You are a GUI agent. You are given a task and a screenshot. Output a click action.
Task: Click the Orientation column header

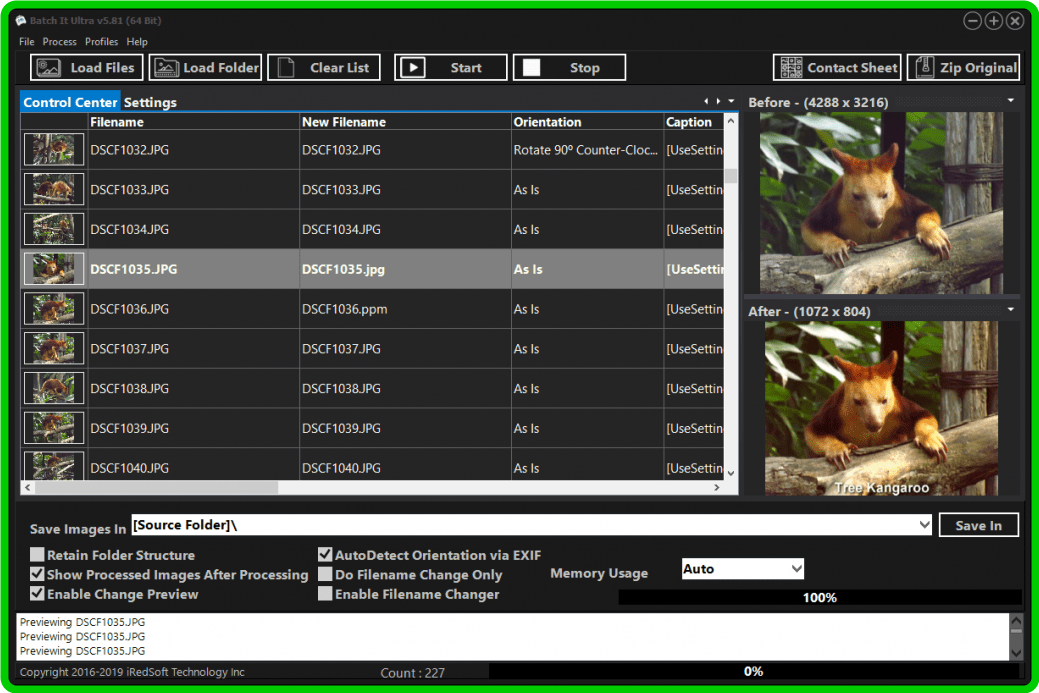[587, 122]
